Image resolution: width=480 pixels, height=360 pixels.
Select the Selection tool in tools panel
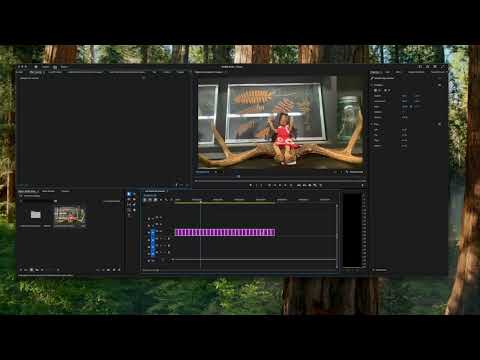click(129, 194)
